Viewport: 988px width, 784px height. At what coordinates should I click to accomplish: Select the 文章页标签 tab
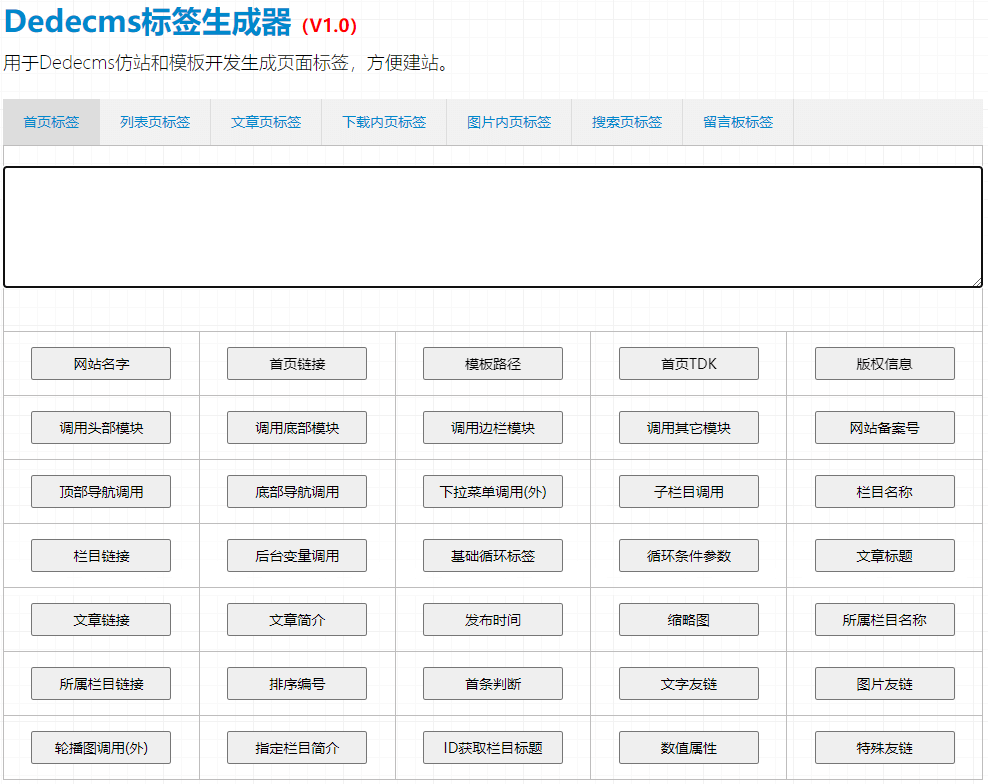click(266, 122)
